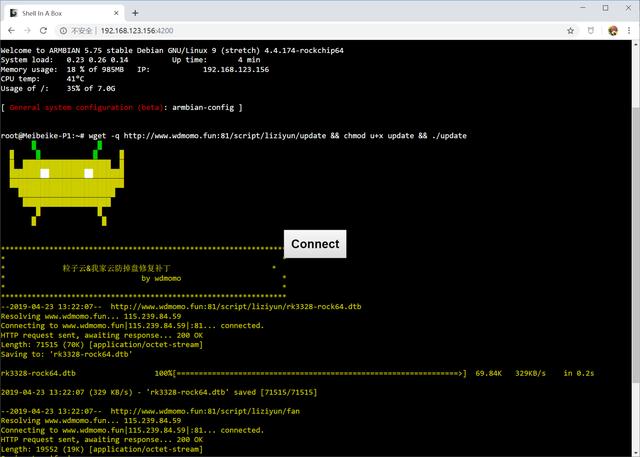Maximize the browser window
The width and height of the screenshot is (640, 457).
(x=605, y=8)
